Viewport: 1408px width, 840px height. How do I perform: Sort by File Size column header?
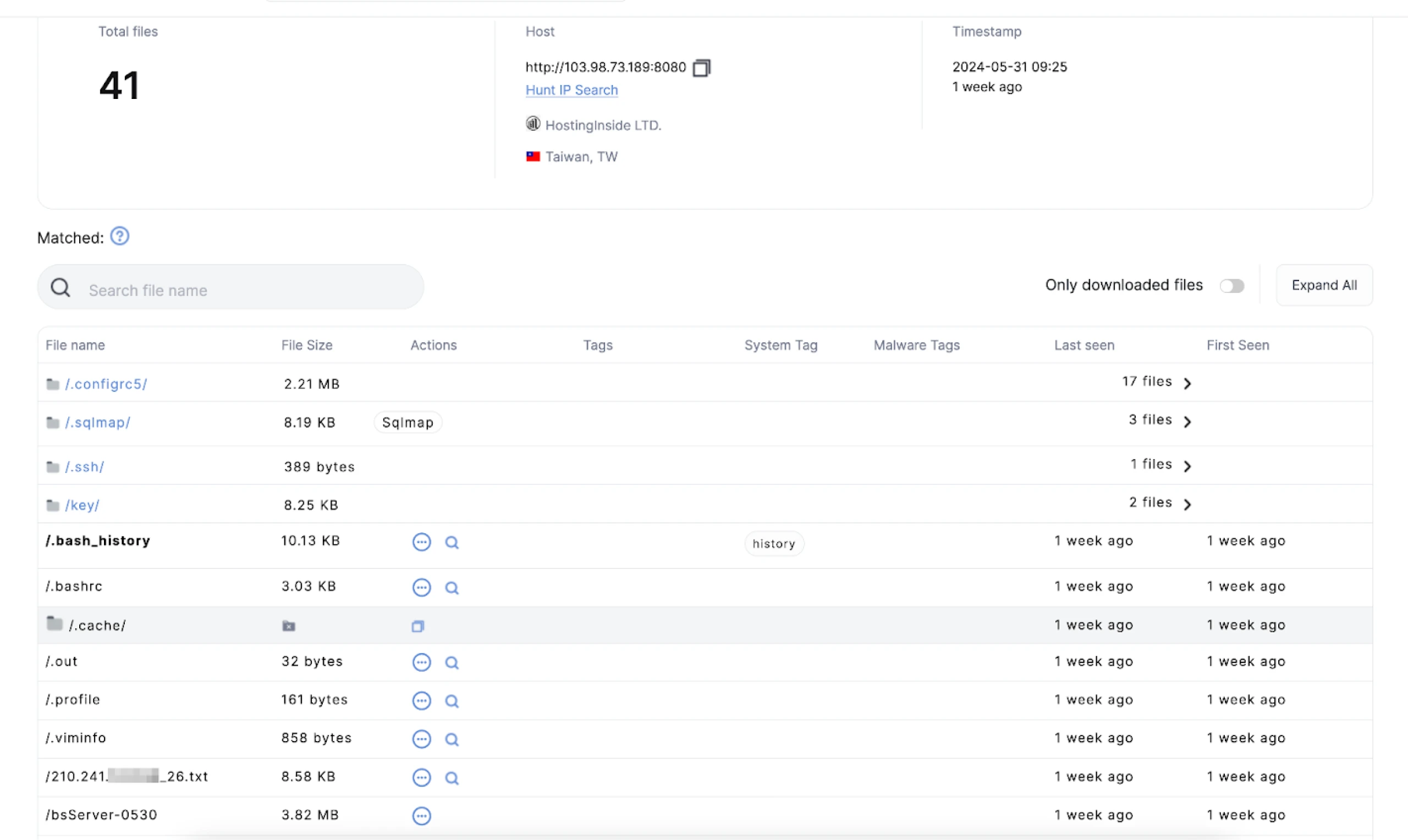point(306,345)
